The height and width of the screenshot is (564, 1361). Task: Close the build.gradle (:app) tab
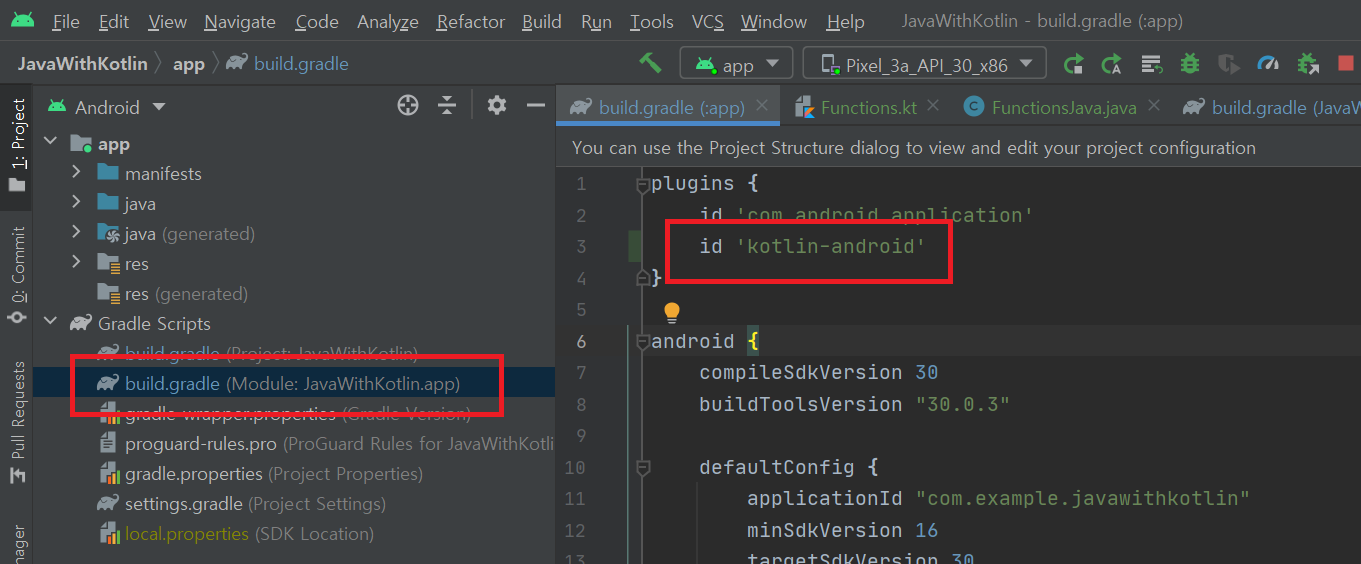point(763,105)
